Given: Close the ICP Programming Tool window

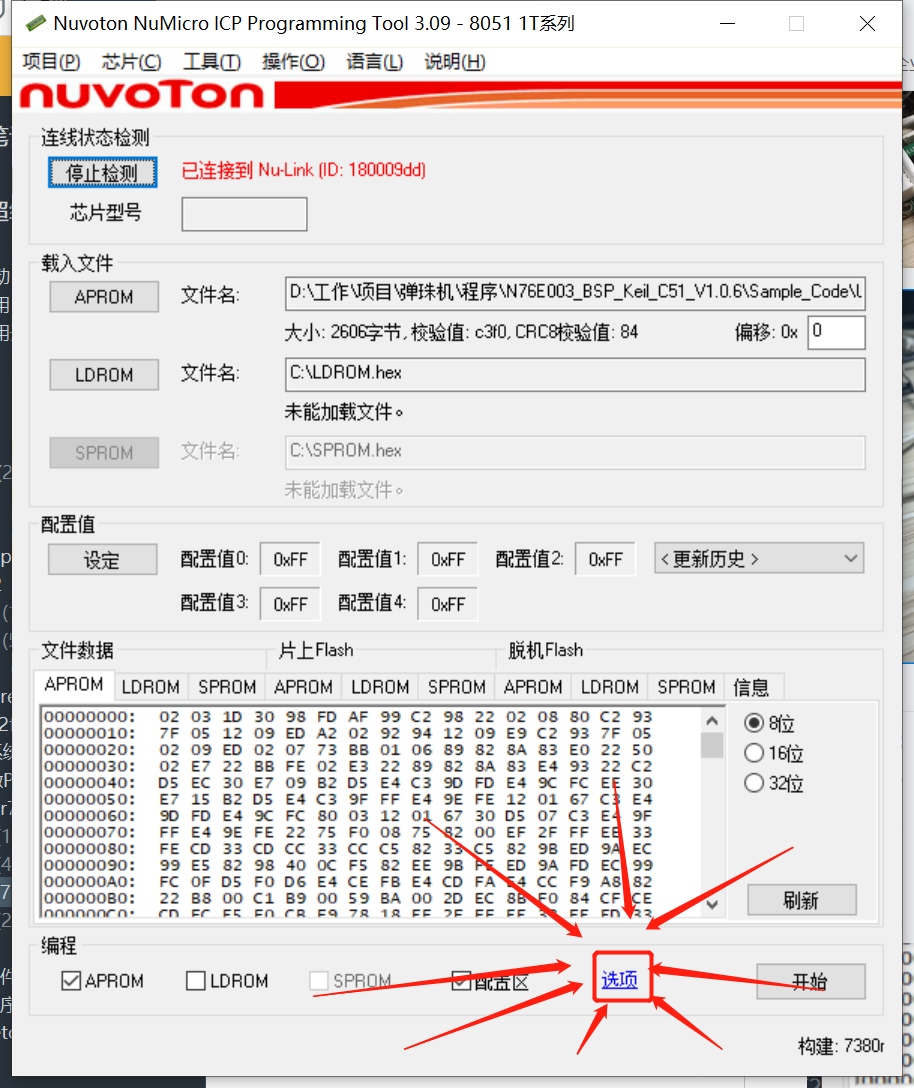Looking at the screenshot, I should 867,24.
